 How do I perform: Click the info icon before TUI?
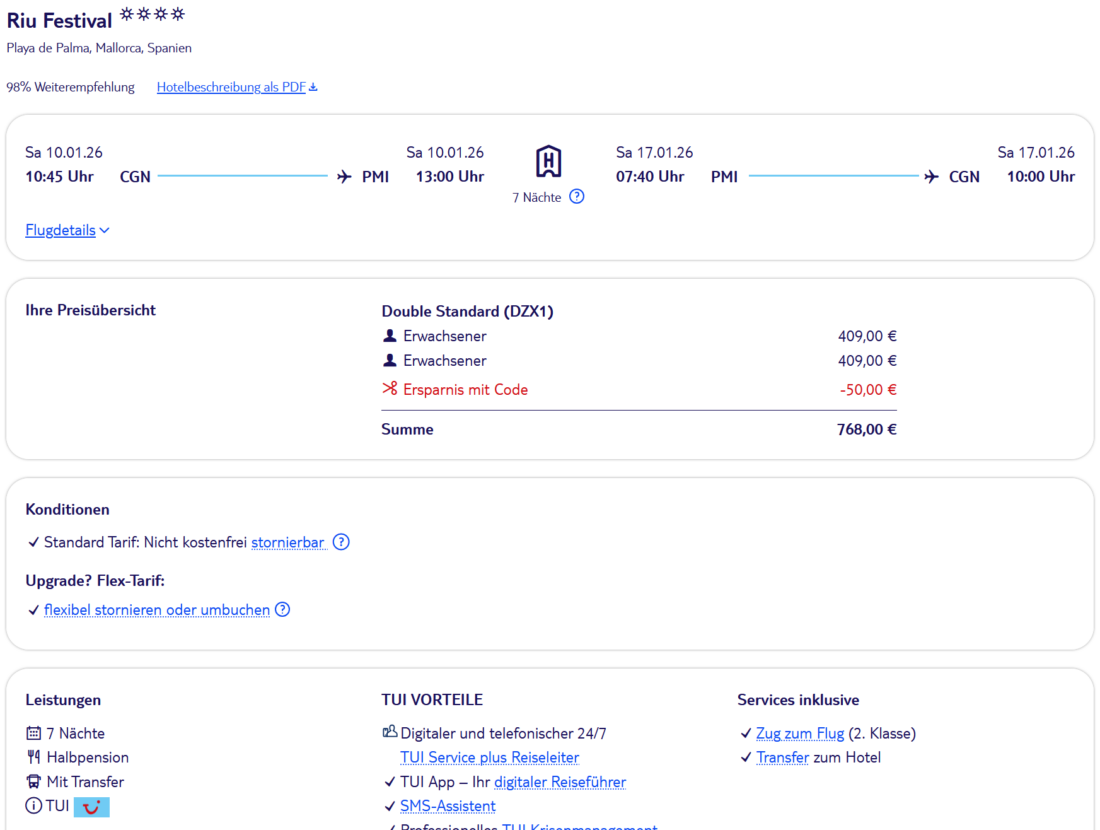pos(34,806)
